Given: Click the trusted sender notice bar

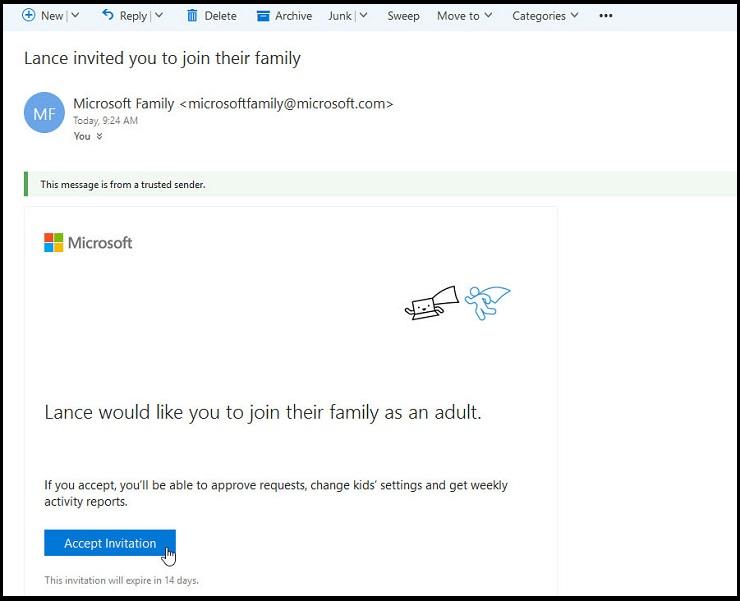Looking at the screenshot, I should click(x=381, y=184).
